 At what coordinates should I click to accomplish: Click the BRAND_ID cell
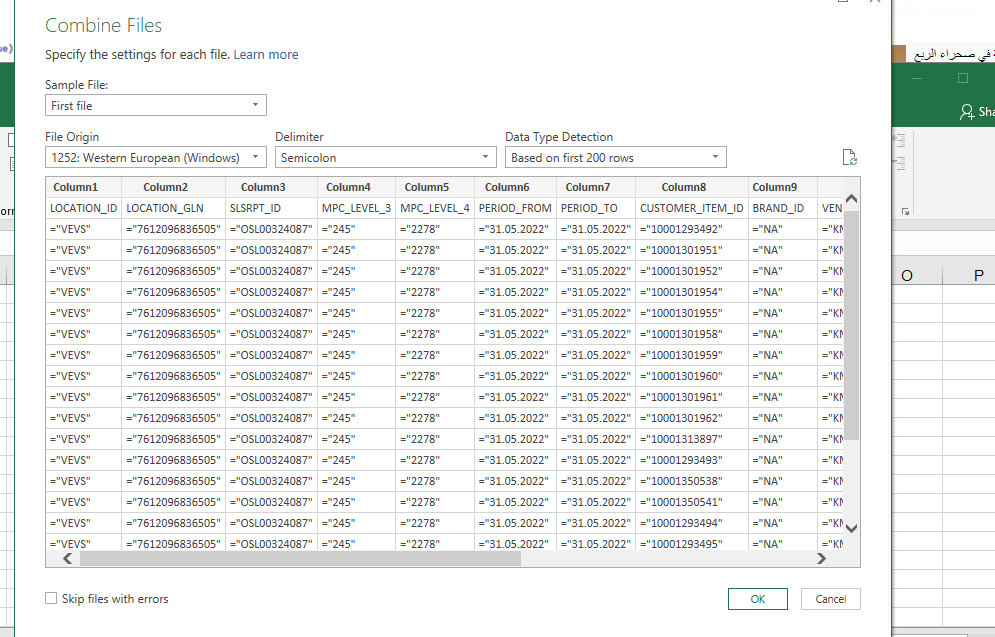[782, 208]
